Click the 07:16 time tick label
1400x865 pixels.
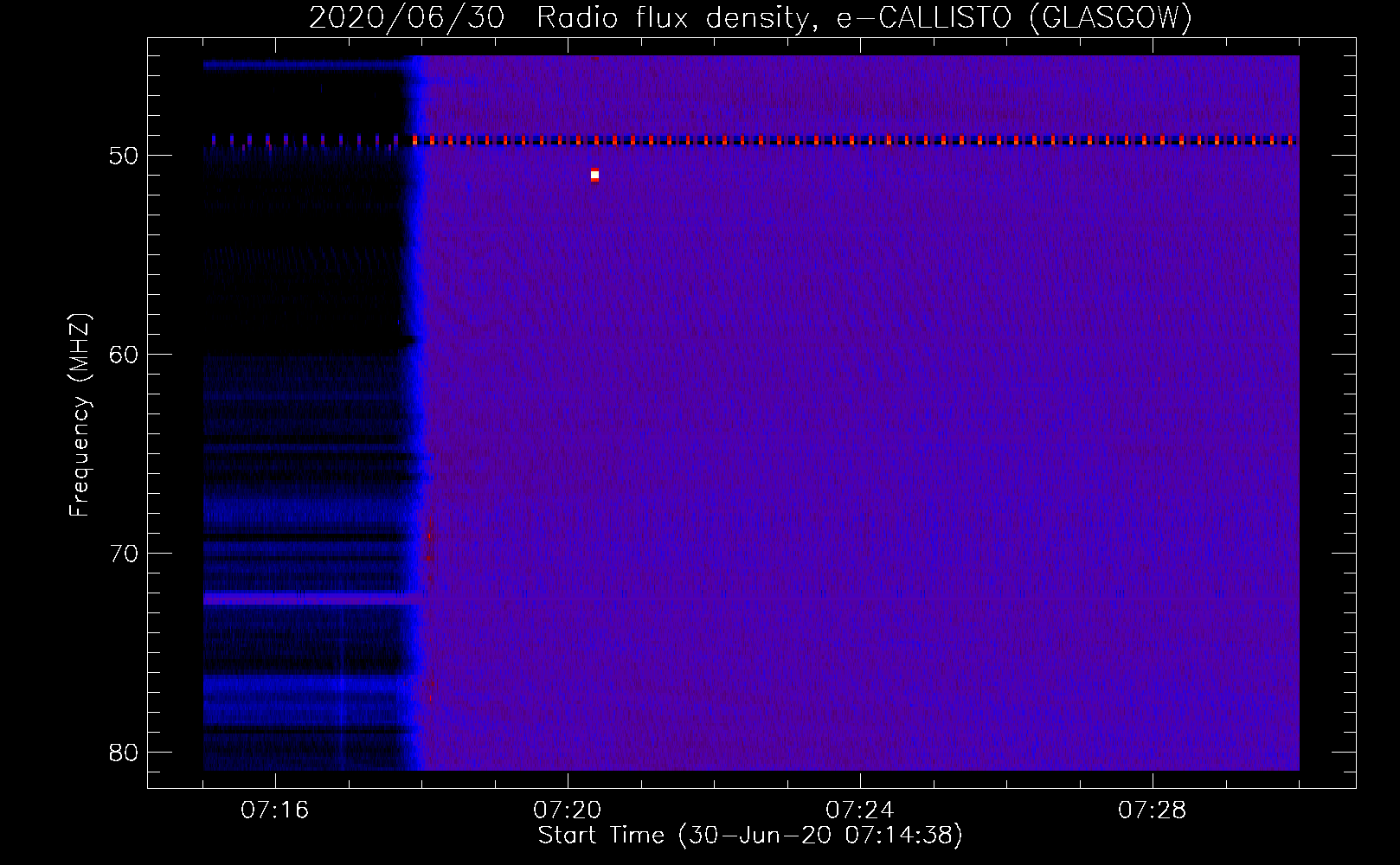pyautogui.click(x=275, y=811)
